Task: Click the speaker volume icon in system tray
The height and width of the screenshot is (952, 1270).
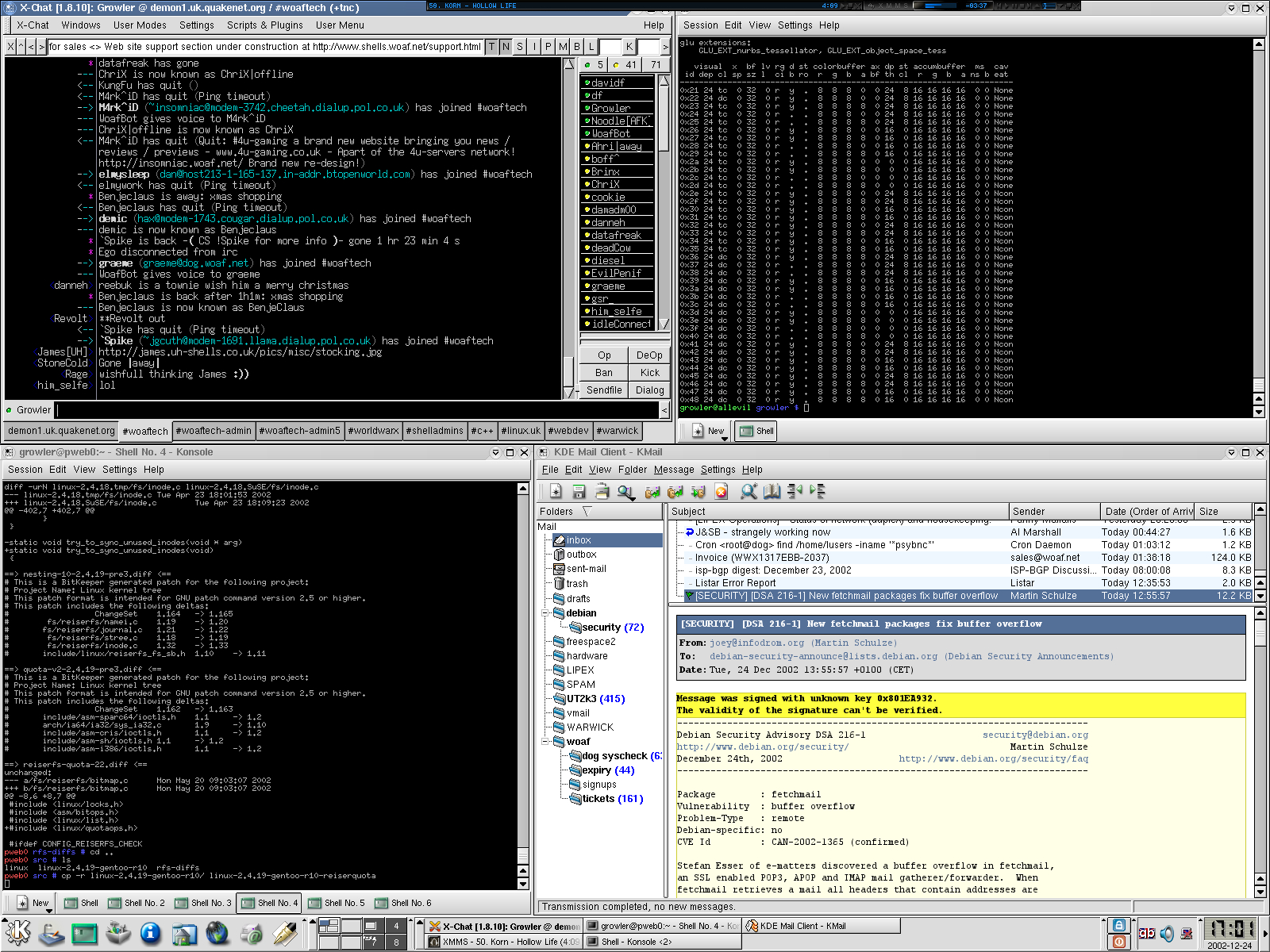Action: [1167, 934]
